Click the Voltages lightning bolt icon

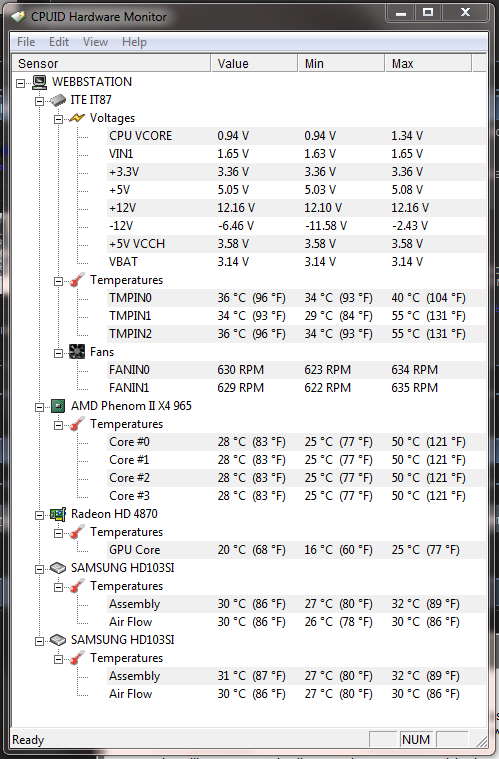click(77, 118)
